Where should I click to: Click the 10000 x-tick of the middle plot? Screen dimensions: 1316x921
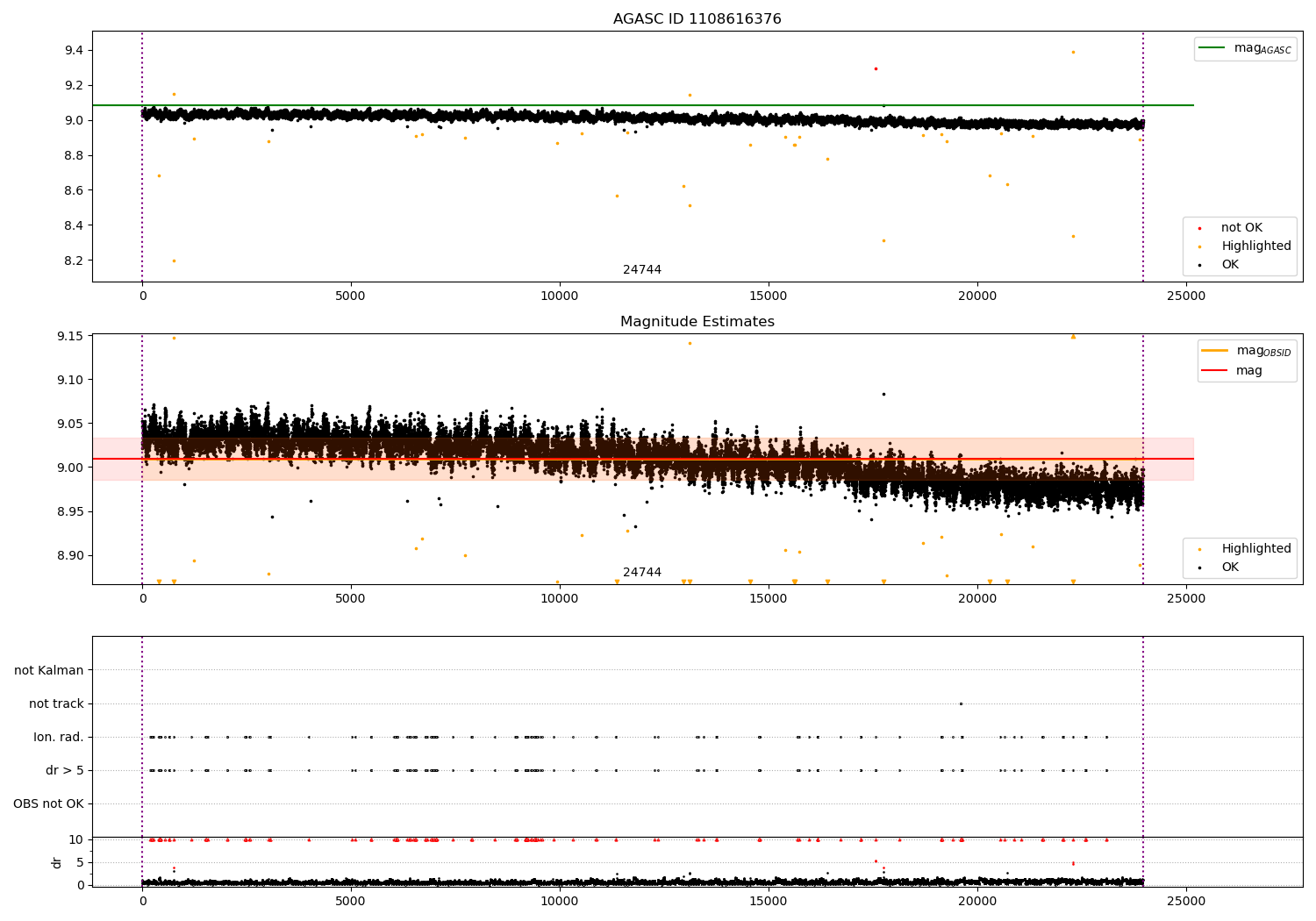(x=560, y=599)
